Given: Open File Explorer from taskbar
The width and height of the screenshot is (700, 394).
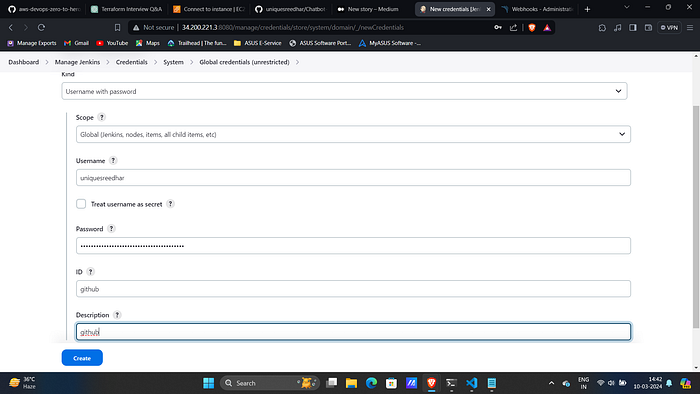Looking at the screenshot, I should point(351,383).
